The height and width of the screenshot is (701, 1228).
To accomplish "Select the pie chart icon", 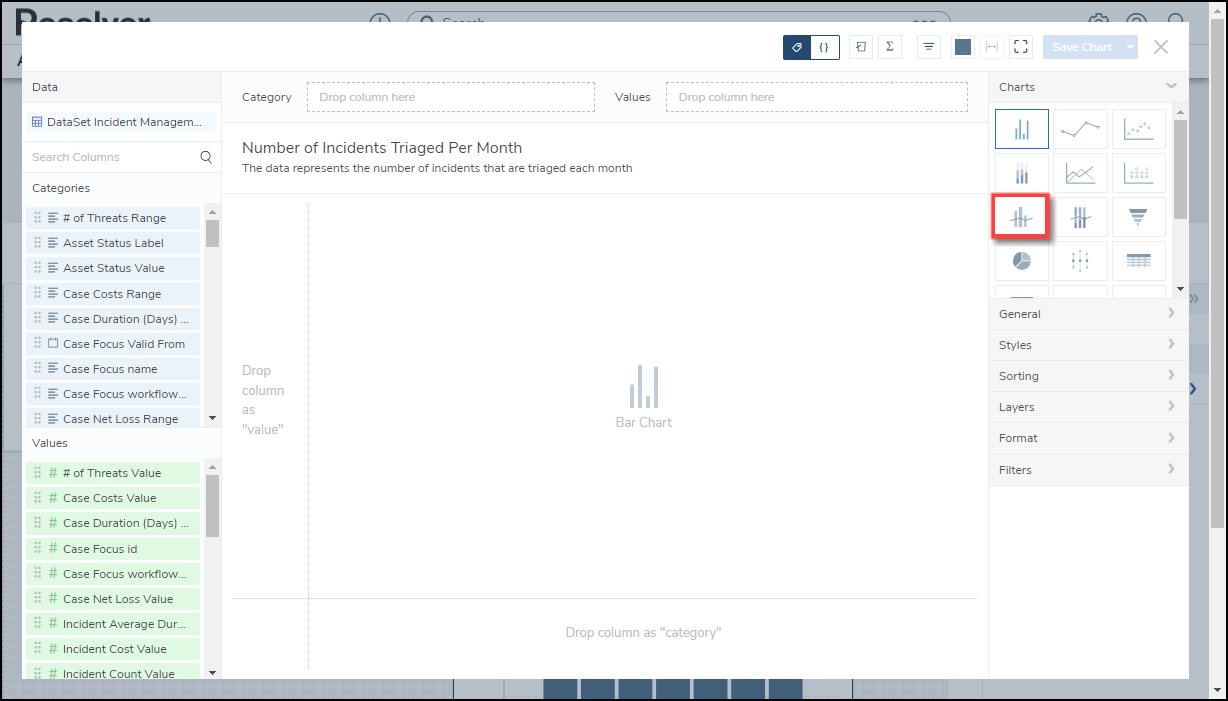I will coord(1022,261).
